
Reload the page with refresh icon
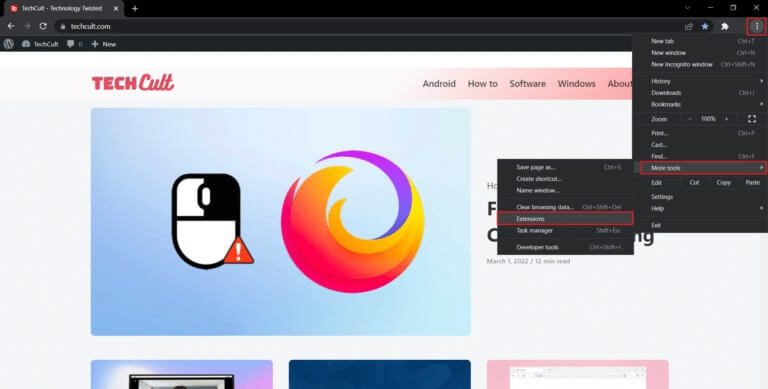point(43,26)
